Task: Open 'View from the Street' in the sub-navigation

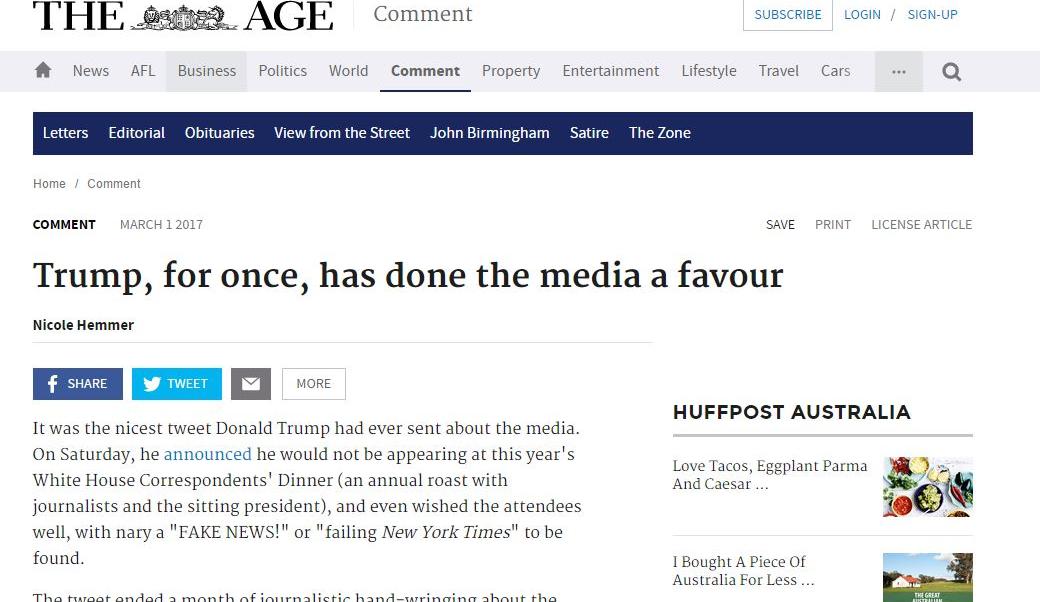Action: (341, 132)
